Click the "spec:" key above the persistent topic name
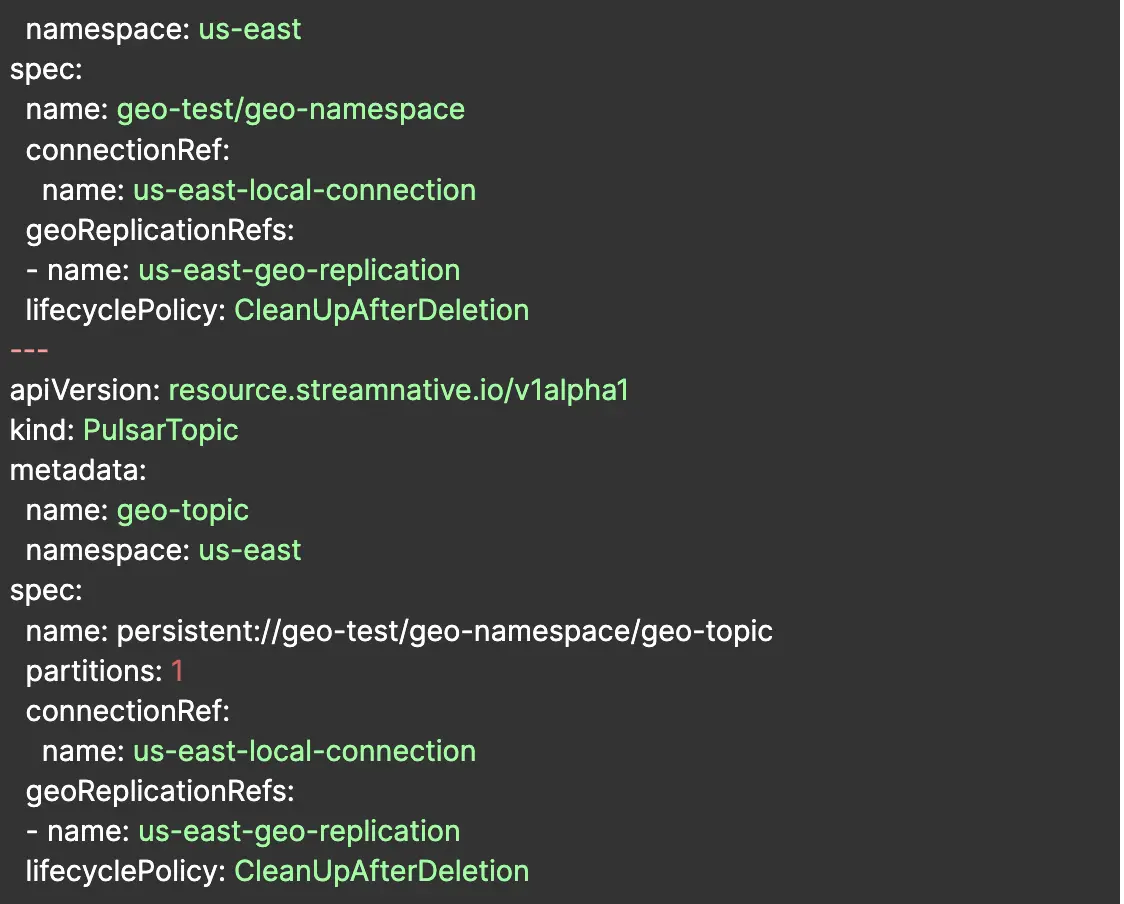This screenshot has height=904, width=1124. click(46, 590)
